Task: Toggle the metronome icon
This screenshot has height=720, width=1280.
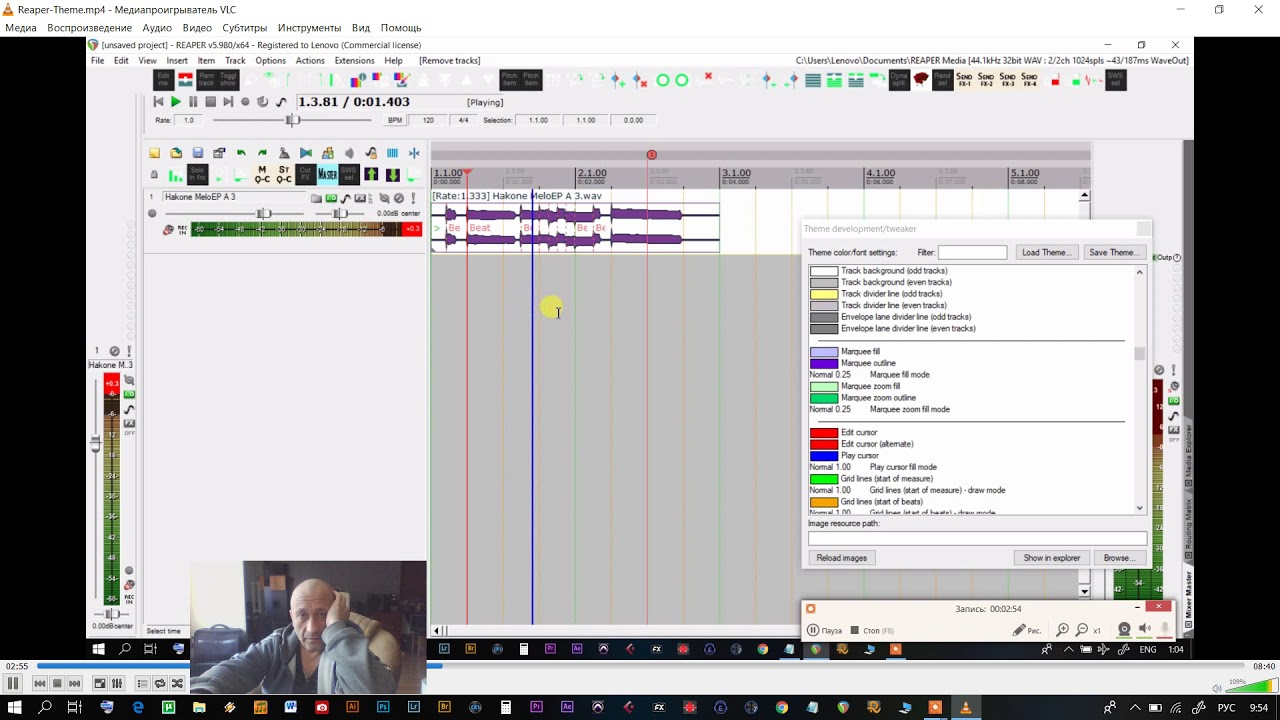Action: click(284, 153)
